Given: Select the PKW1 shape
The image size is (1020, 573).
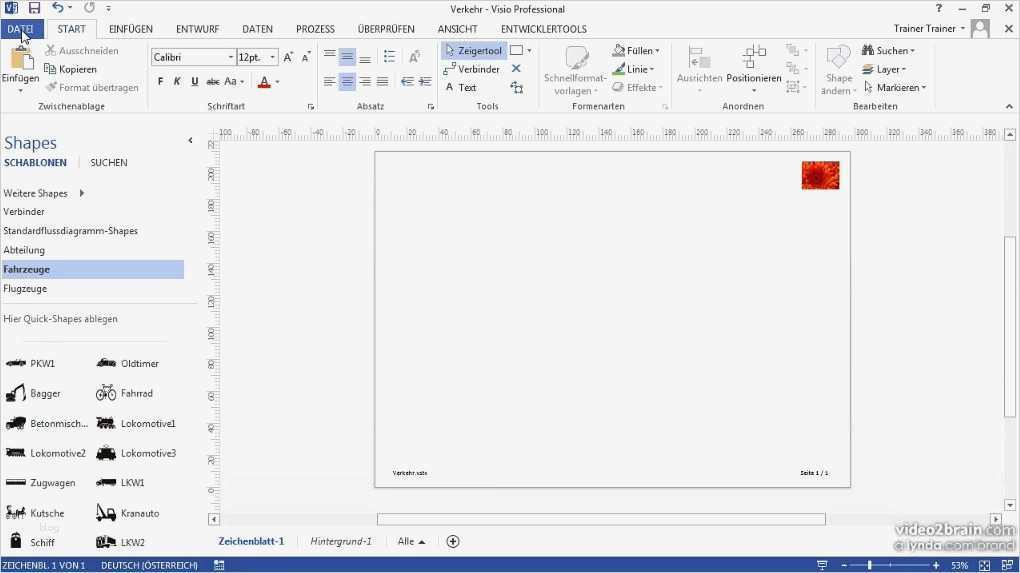Looking at the screenshot, I should tap(30, 364).
